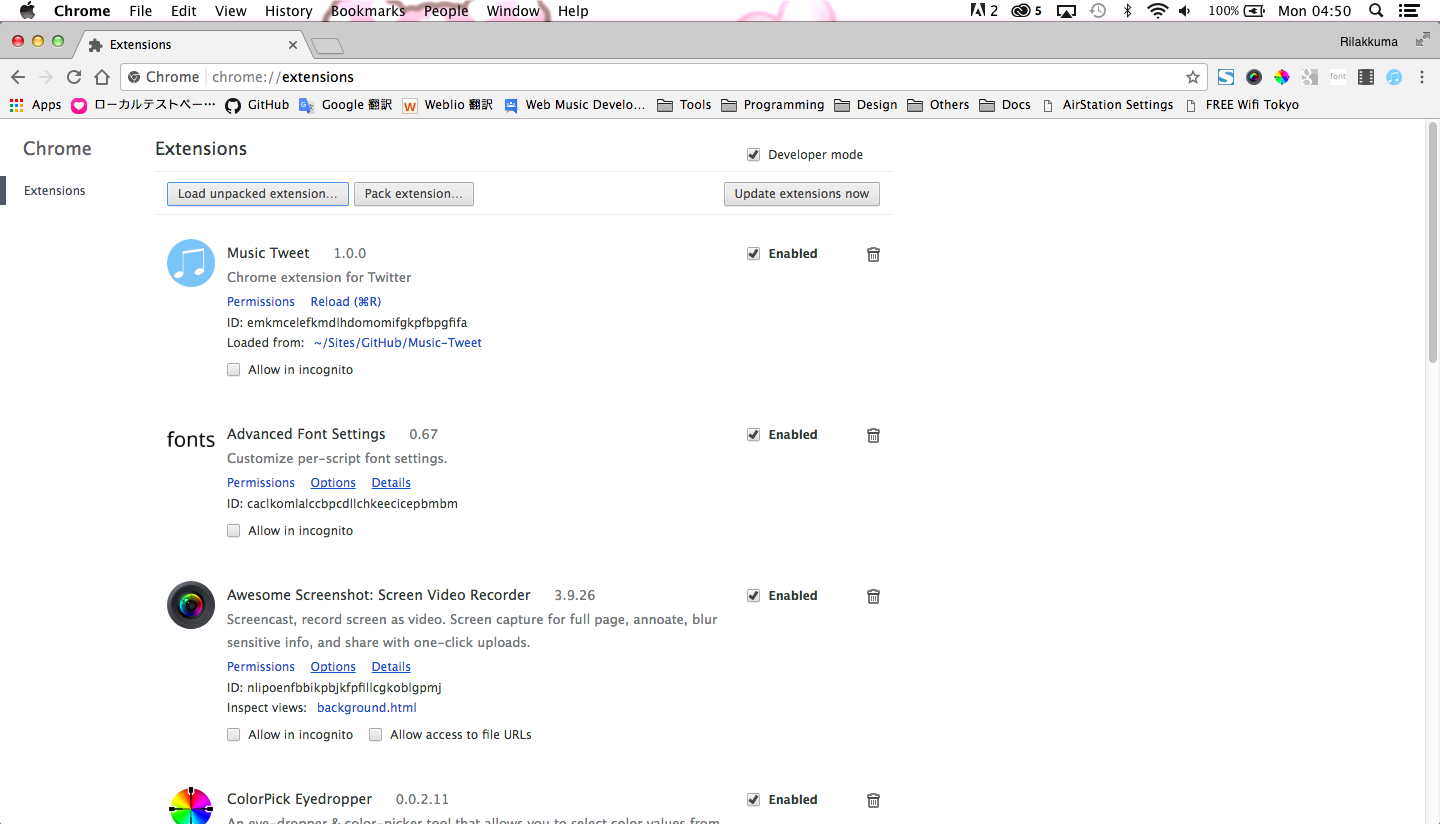Reload the Music Tweet extension link
Screen dimensions: 1440x824
click(346, 301)
